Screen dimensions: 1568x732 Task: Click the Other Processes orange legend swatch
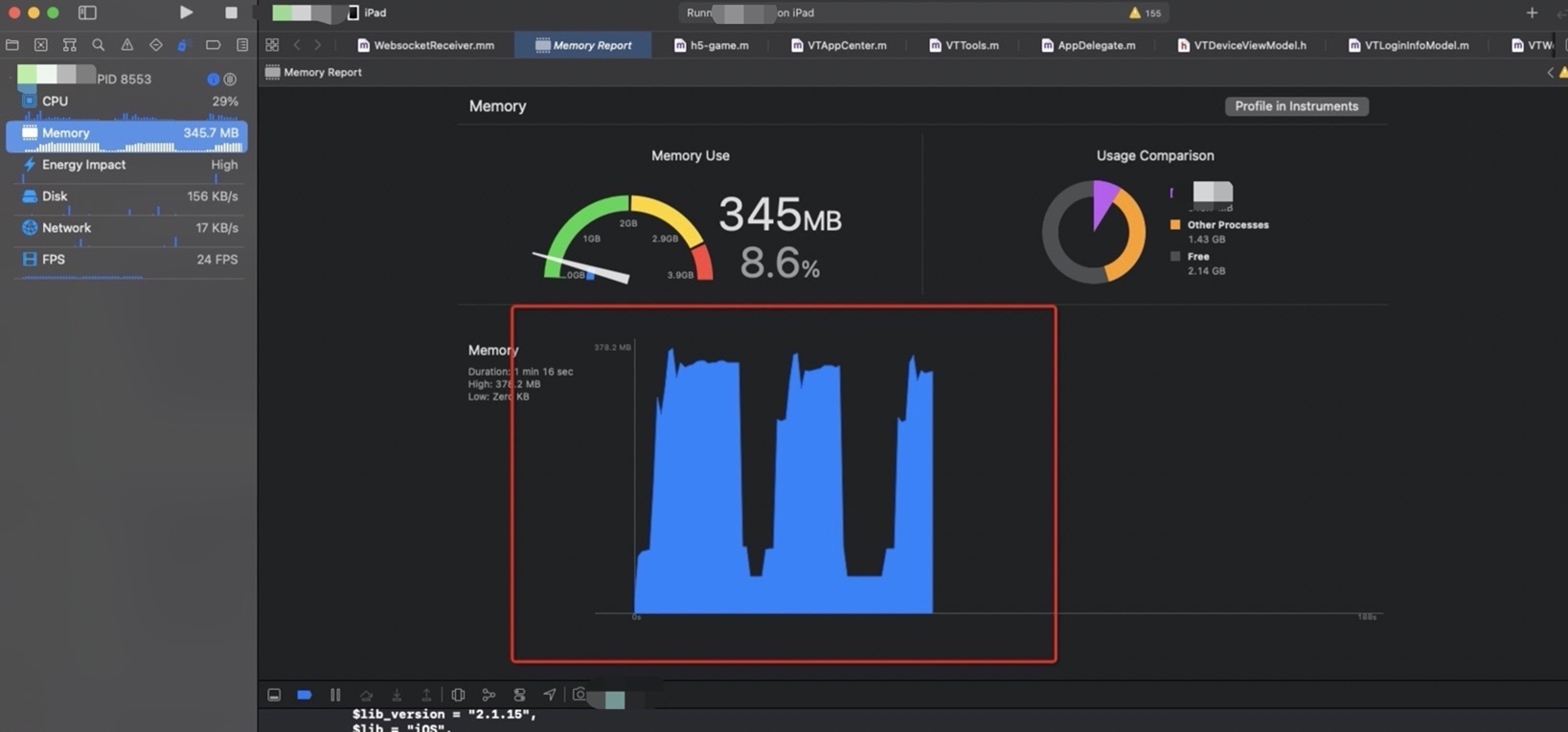1175,225
